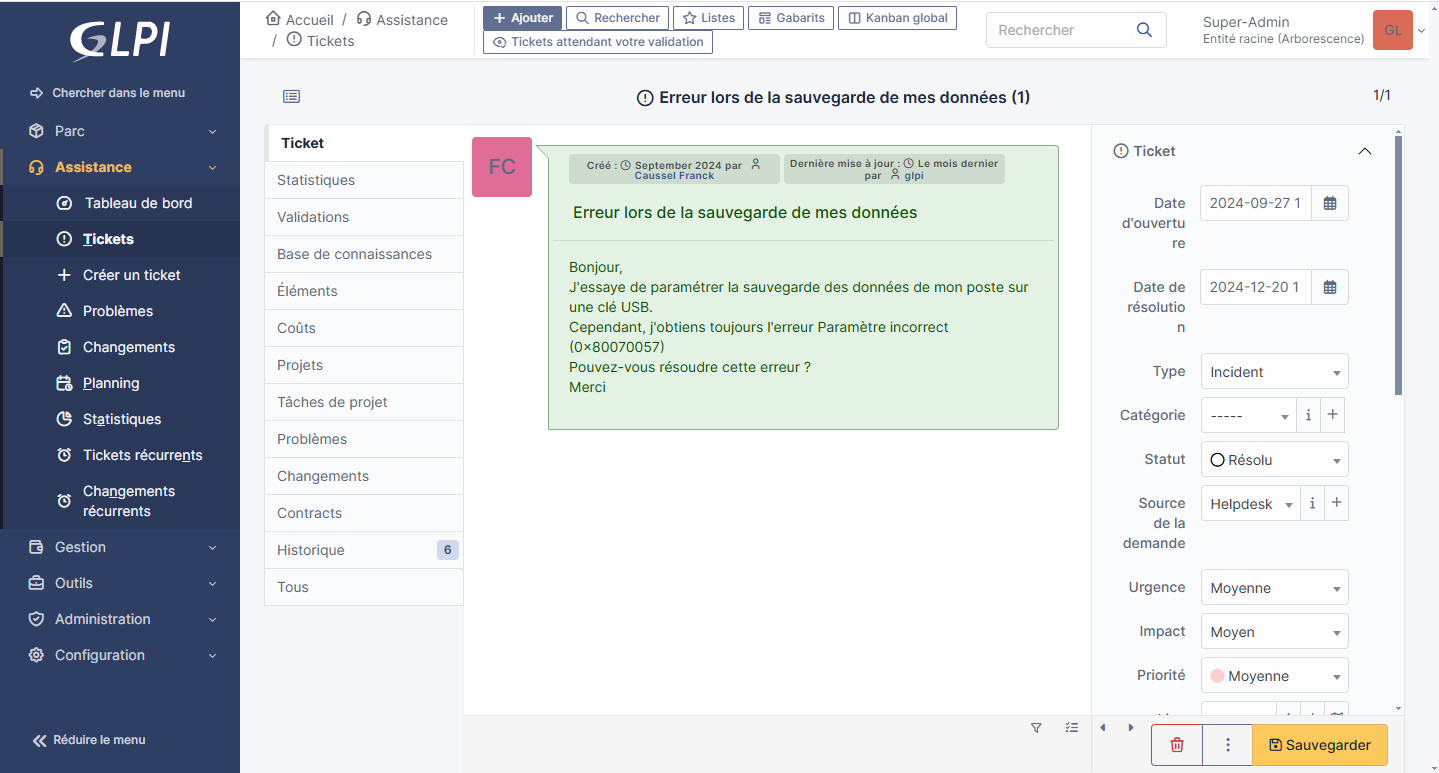
Task: Click the red trash delete icon
Action: coord(1177,745)
